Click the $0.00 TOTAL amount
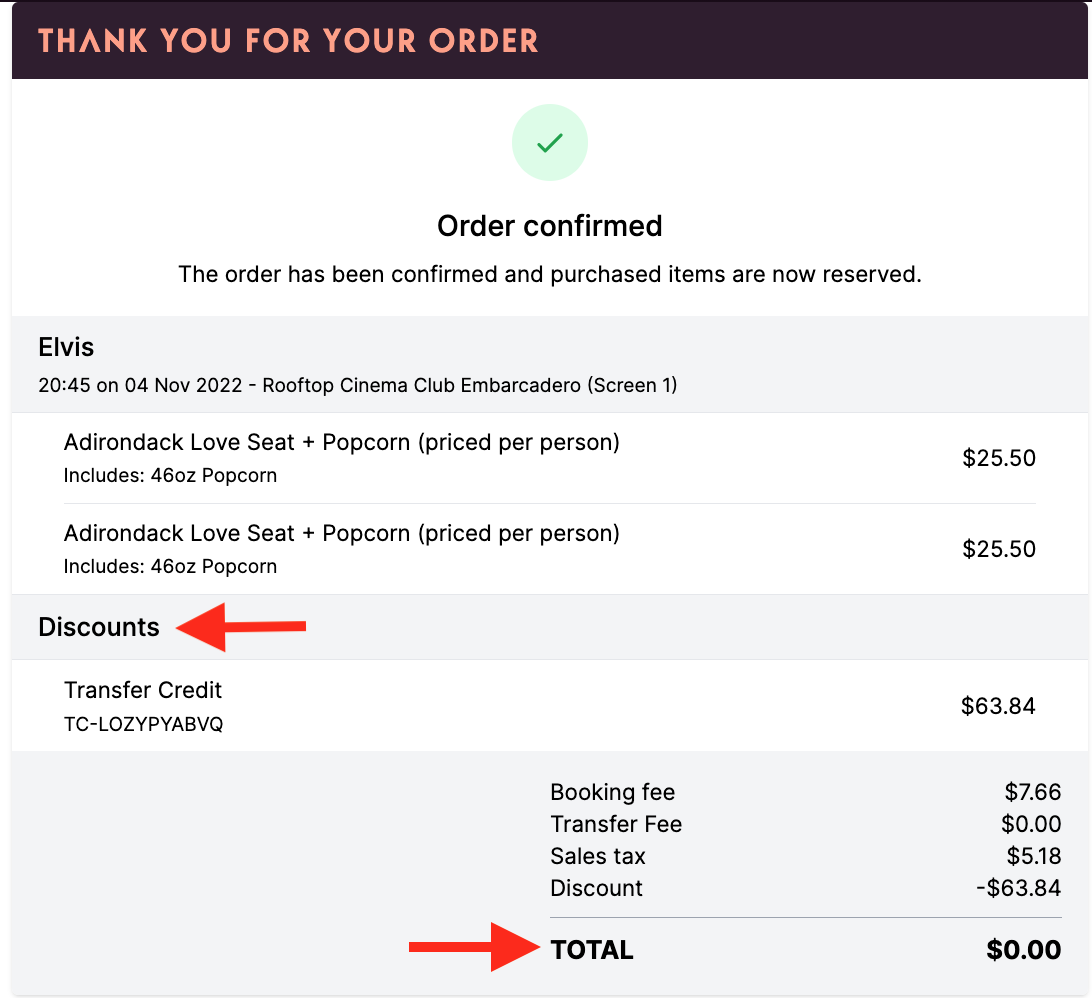The width and height of the screenshot is (1092, 998). 1023,950
